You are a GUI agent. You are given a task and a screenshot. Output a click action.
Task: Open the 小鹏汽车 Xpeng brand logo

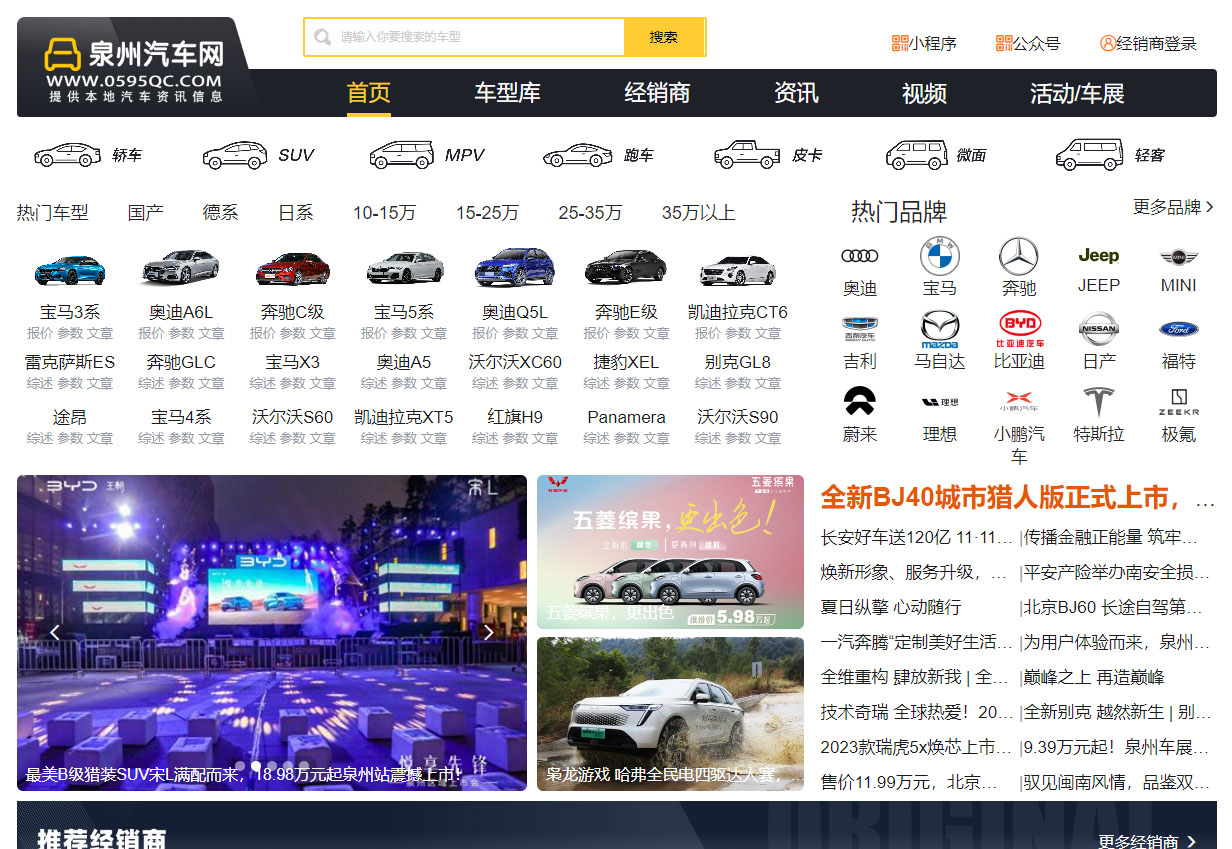tap(1019, 401)
